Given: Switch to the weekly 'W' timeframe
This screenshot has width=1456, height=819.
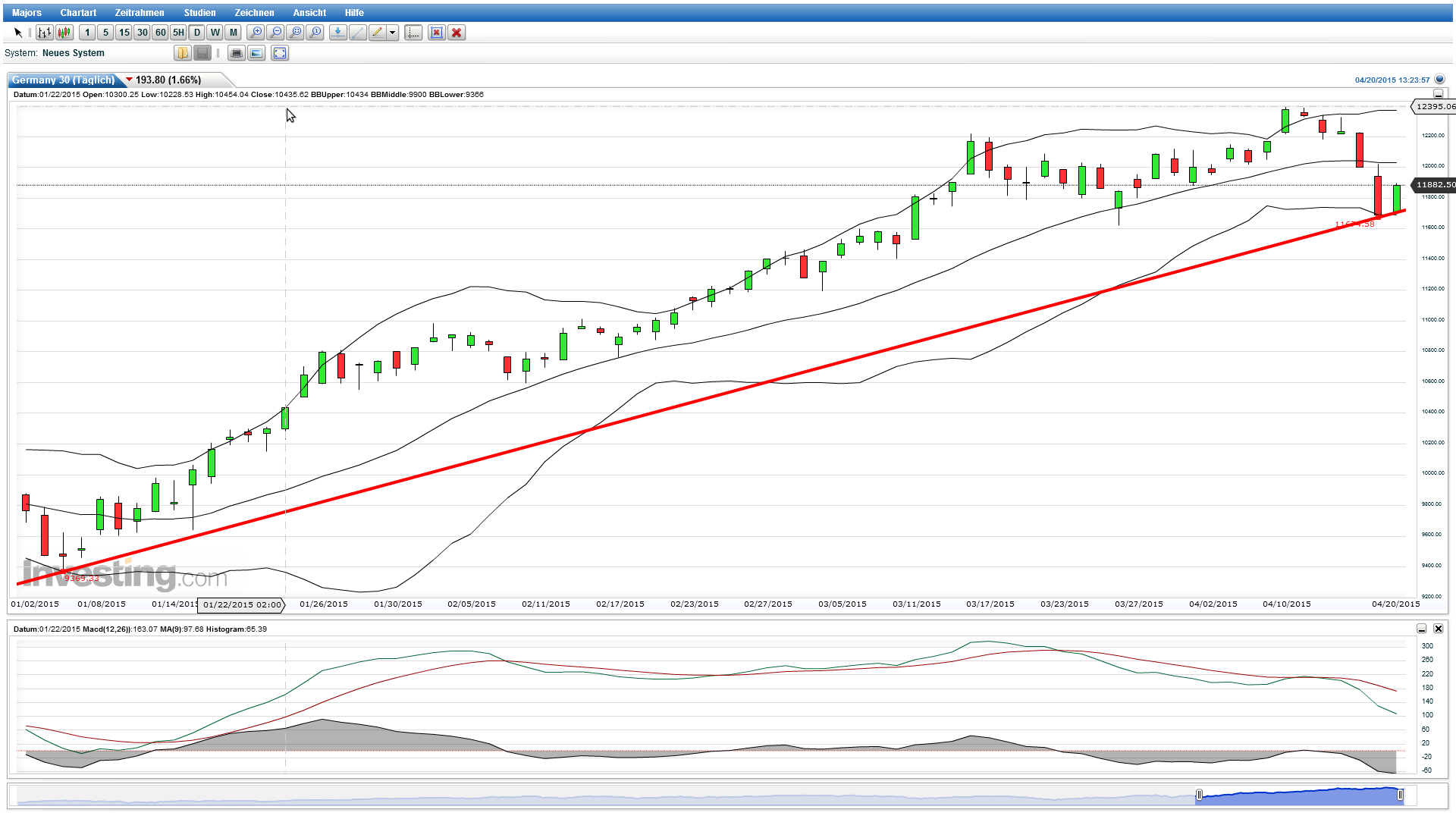Looking at the screenshot, I should pyautogui.click(x=215, y=33).
